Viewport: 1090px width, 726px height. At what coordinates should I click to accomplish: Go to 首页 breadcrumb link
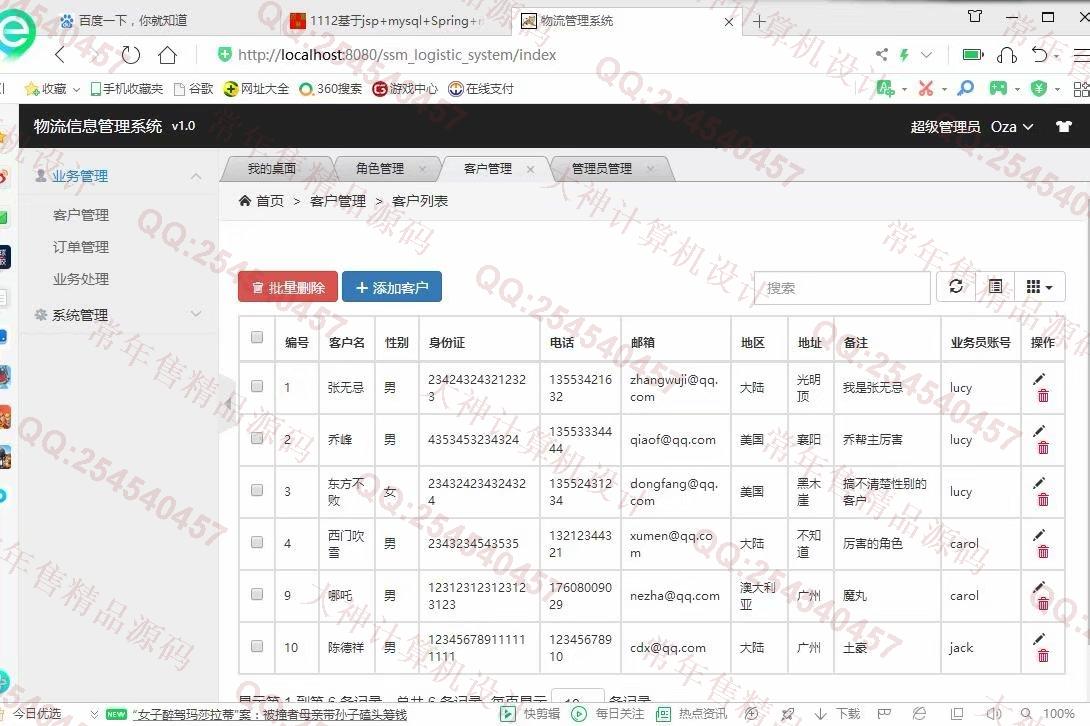pyautogui.click(x=270, y=201)
